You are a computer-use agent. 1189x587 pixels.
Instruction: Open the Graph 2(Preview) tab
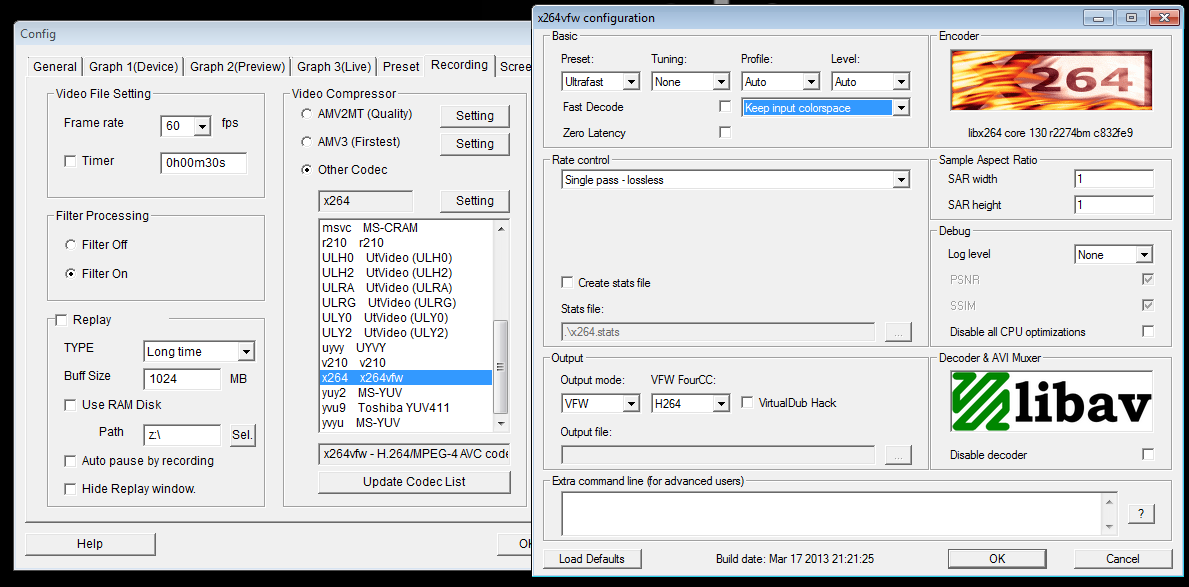(238, 67)
